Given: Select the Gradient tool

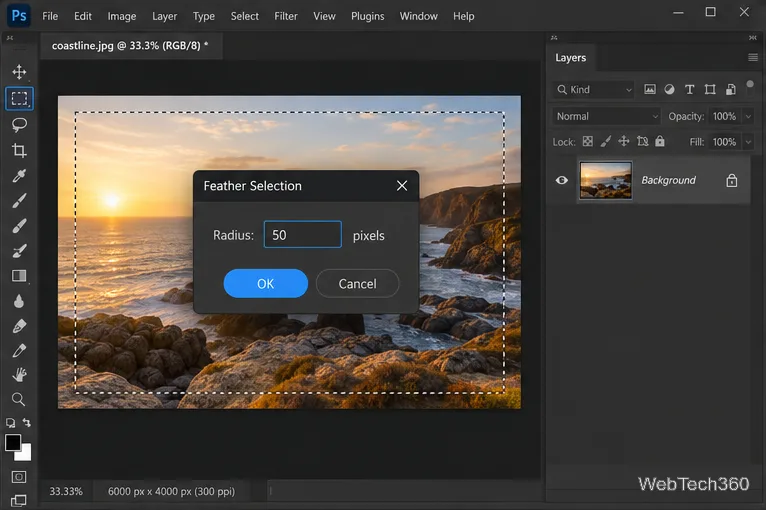Looking at the screenshot, I should tap(19, 276).
